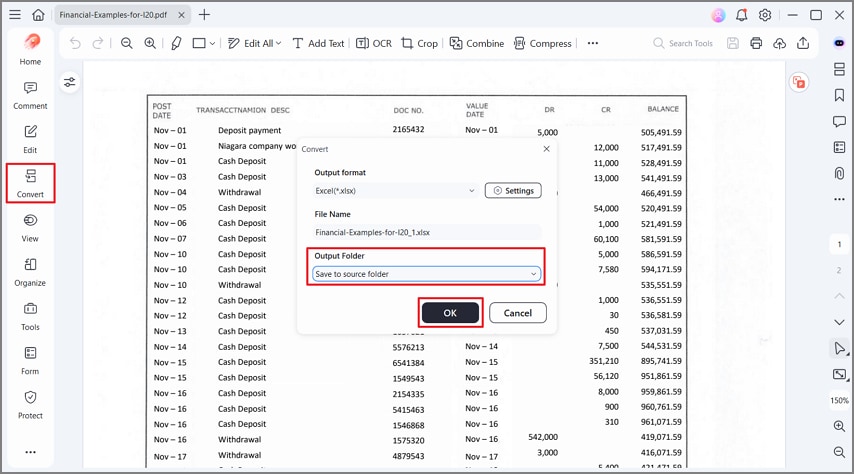
Task: Open the Form sidebar item
Action: coord(30,361)
